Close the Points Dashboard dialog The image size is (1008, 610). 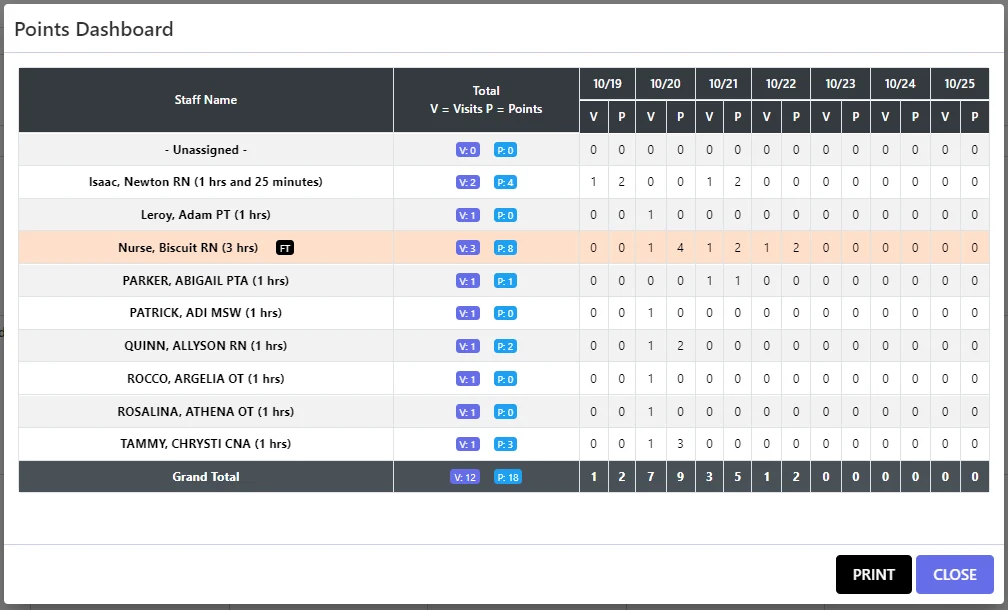[954, 574]
